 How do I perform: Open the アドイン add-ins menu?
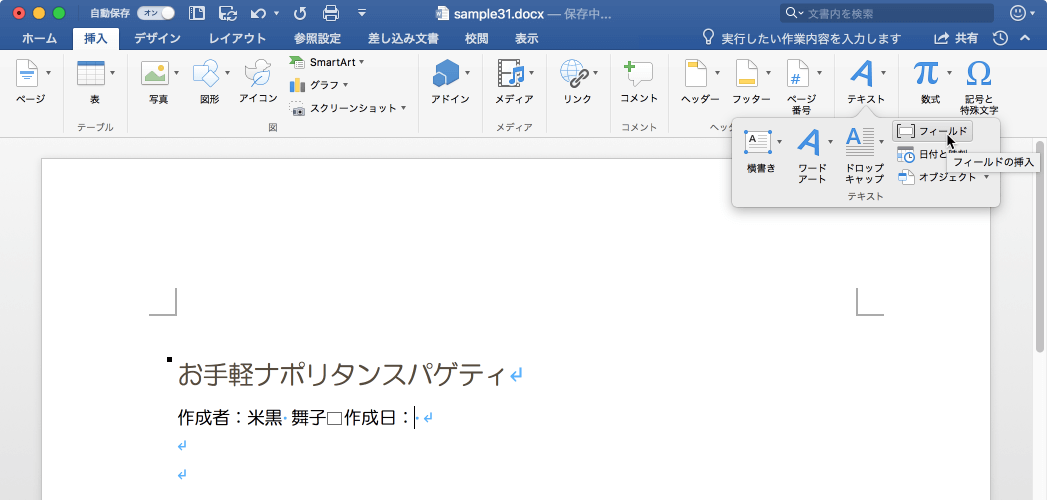pos(450,82)
